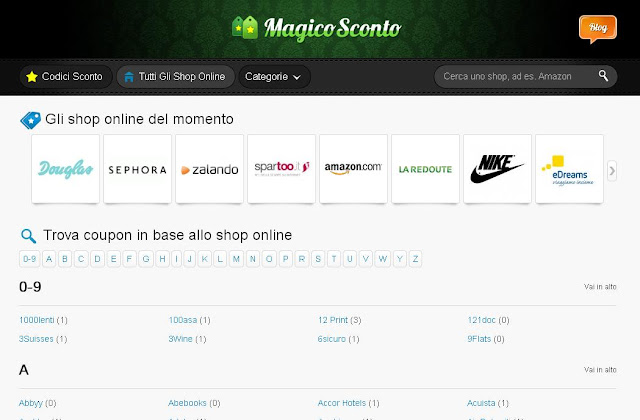Open the Abebooks shop link
Viewport: 640px width, 420px height.
187,403
